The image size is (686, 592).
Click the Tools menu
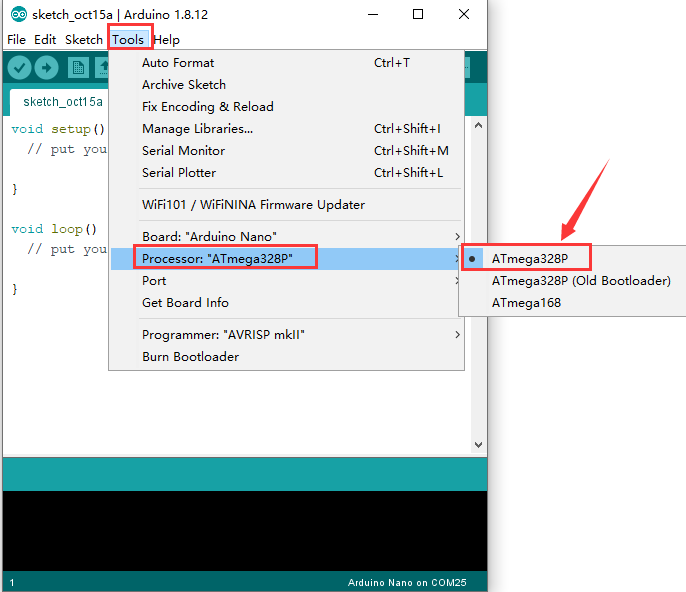tap(128, 40)
